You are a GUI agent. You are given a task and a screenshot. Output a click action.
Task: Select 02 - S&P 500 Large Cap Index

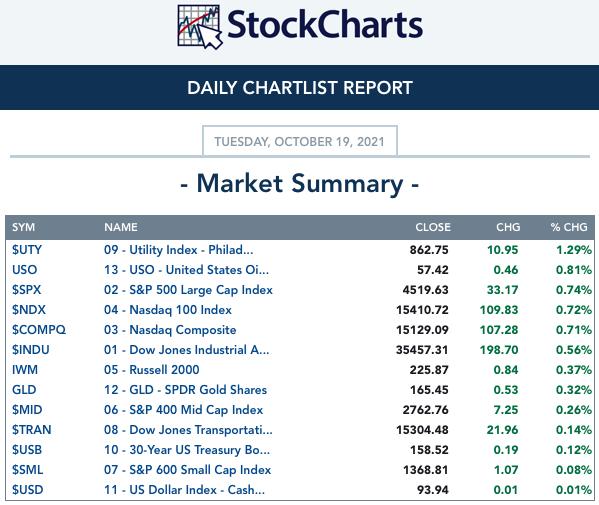tap(188, 290)
